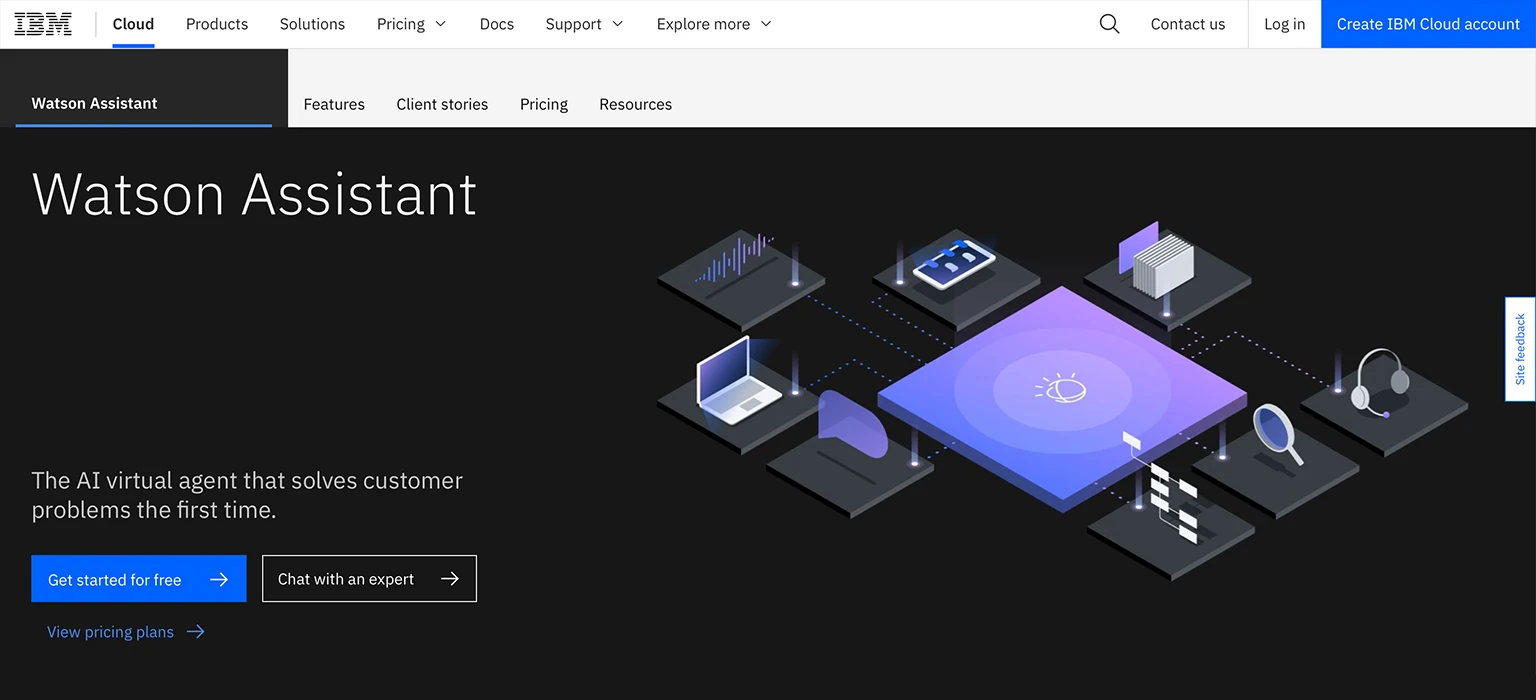Switch to the Features tab

(x=334, y=104)
